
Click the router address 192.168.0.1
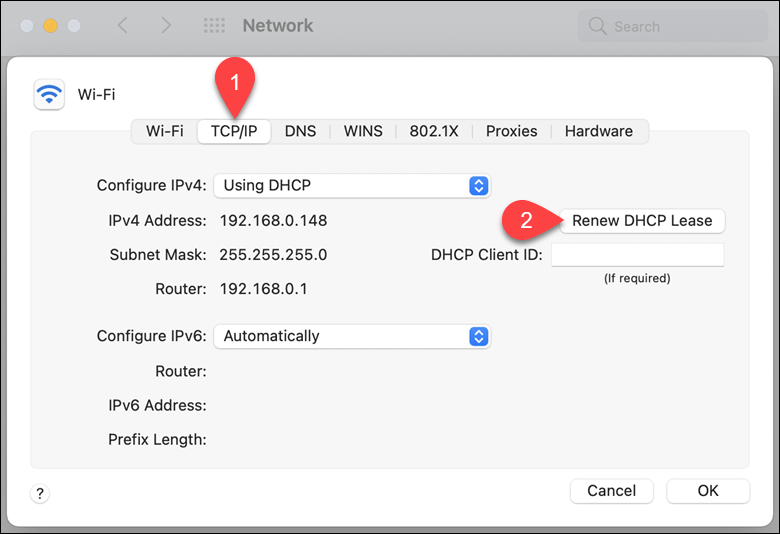[x=264, y=289]
